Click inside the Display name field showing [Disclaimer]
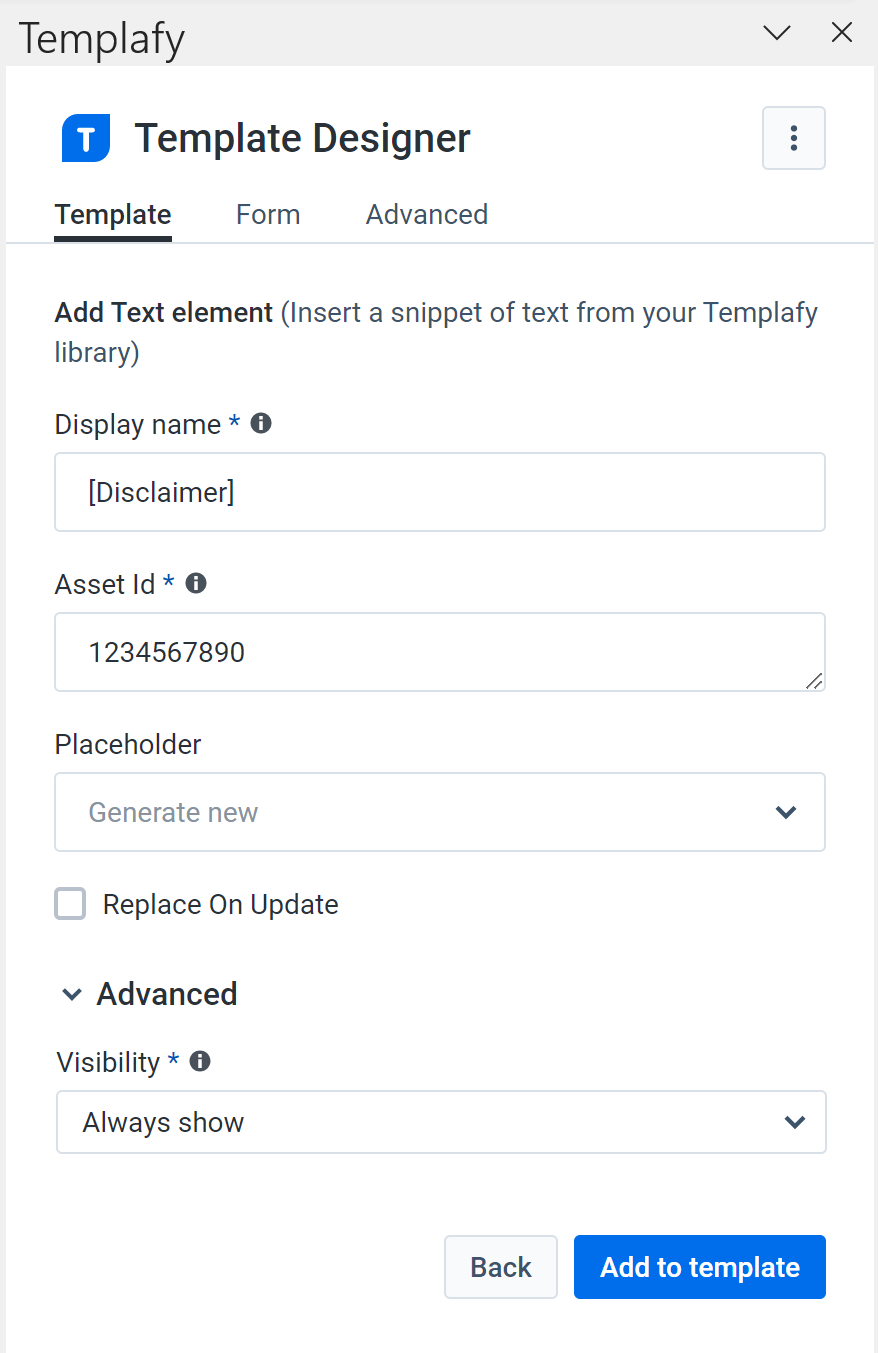Image resolution: width=878 pixels, height=1353 pixels. click(x=440, y=491)
